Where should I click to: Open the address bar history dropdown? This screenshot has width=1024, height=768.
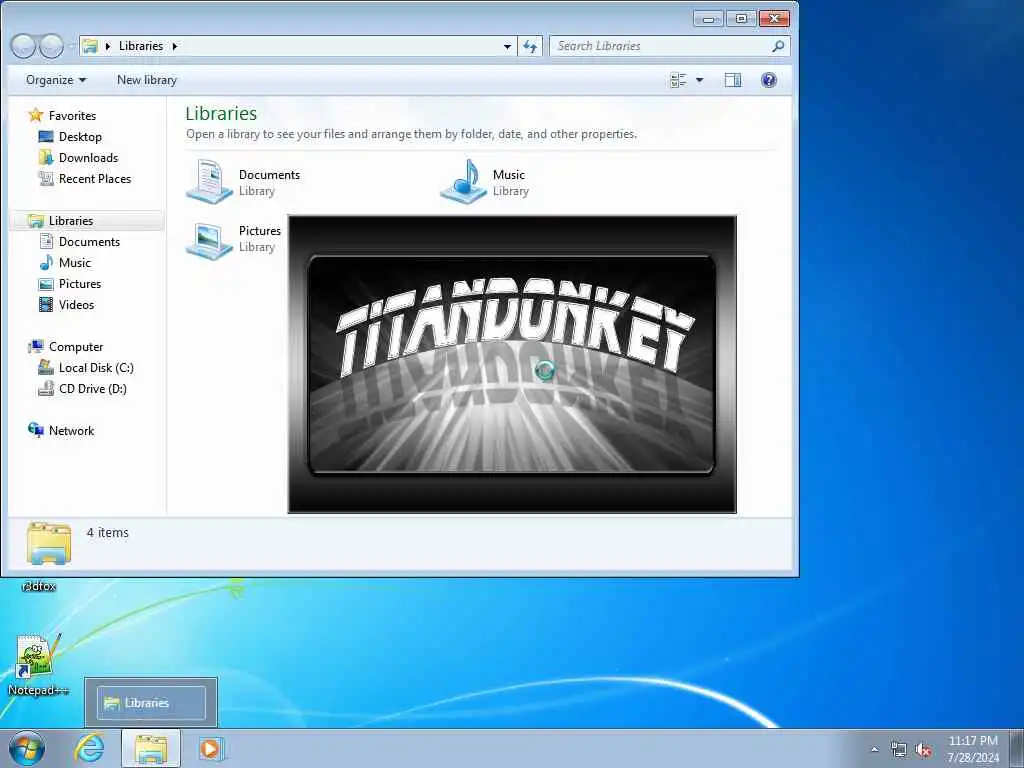coord(507,46)
